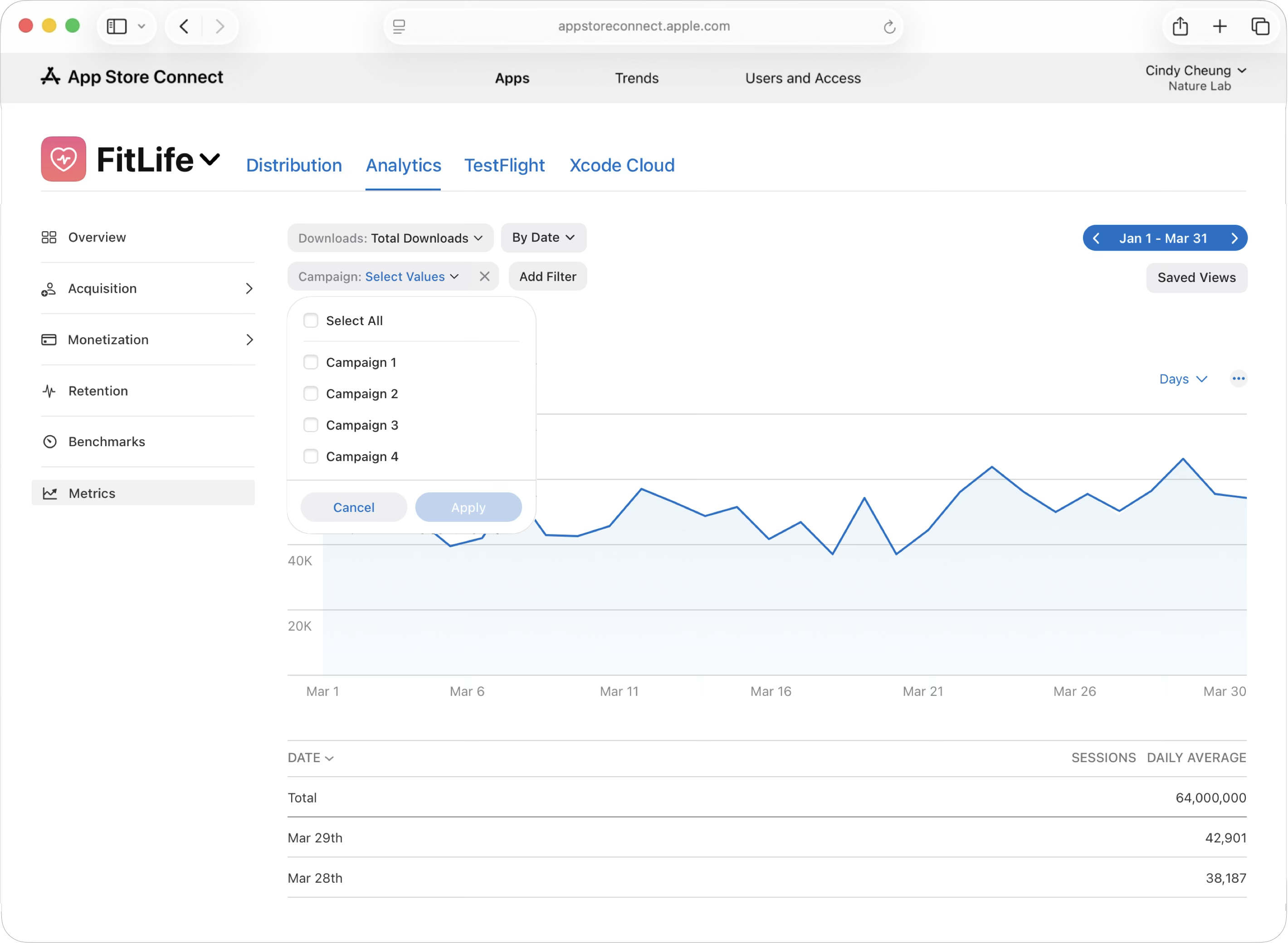Image resolution: width=1288 pixels, height=943 pixels.
Task: Reload the page with the refresh icon
Action: 889,27
